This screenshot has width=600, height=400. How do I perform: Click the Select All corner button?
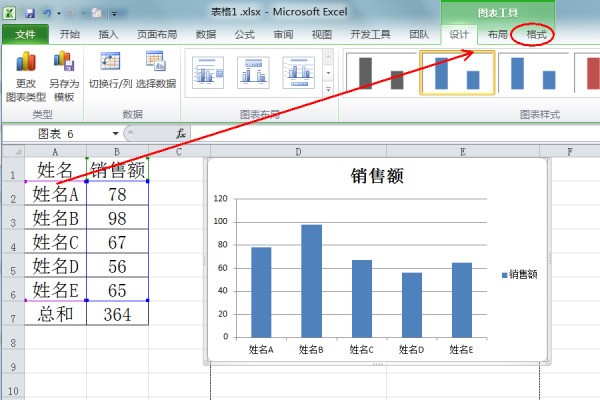coord(14,152)
